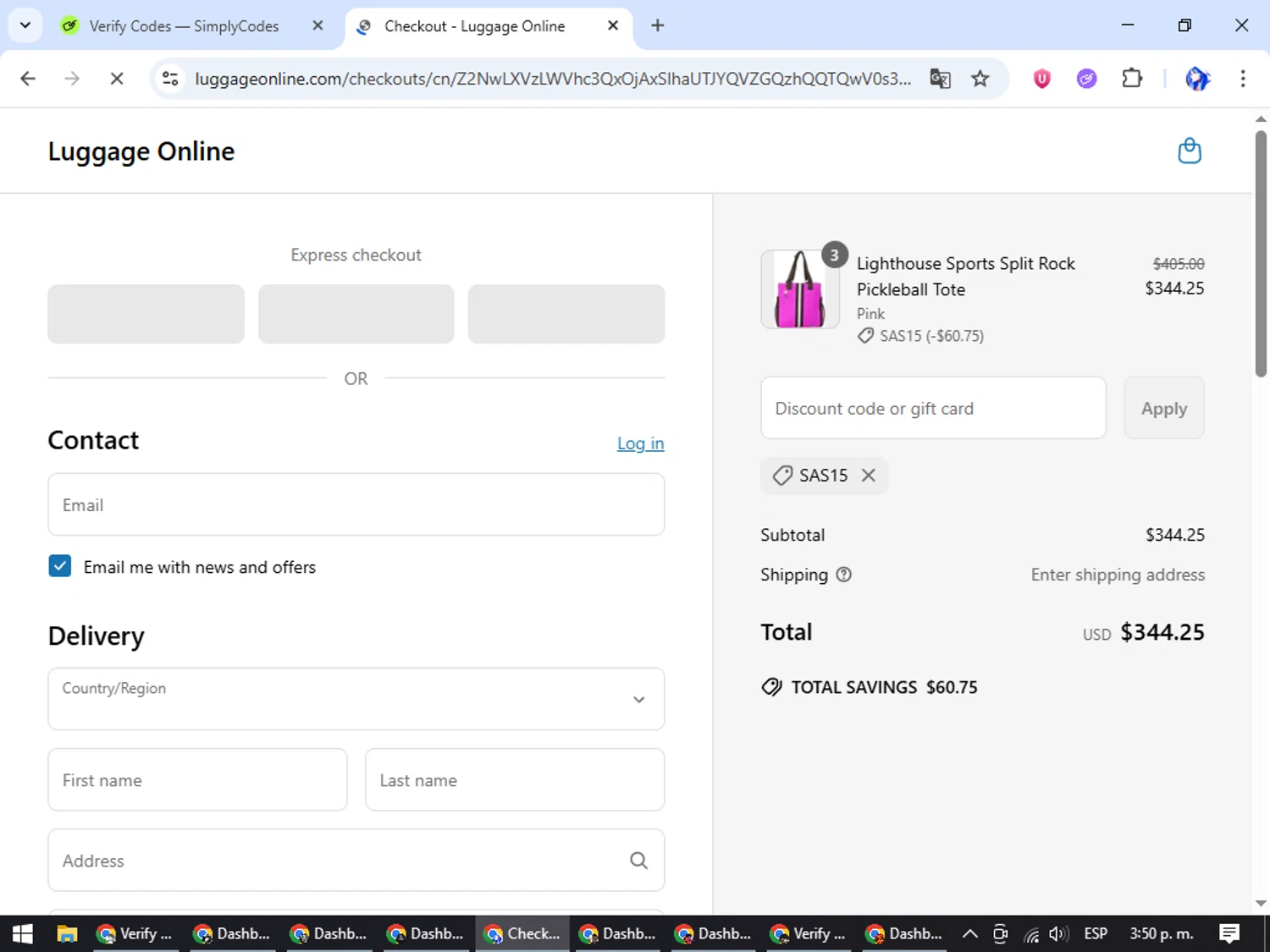This screenshot has height=952, width=1270.
Task: Open the volume control in system tray
Action: [x=1058, y=933]
